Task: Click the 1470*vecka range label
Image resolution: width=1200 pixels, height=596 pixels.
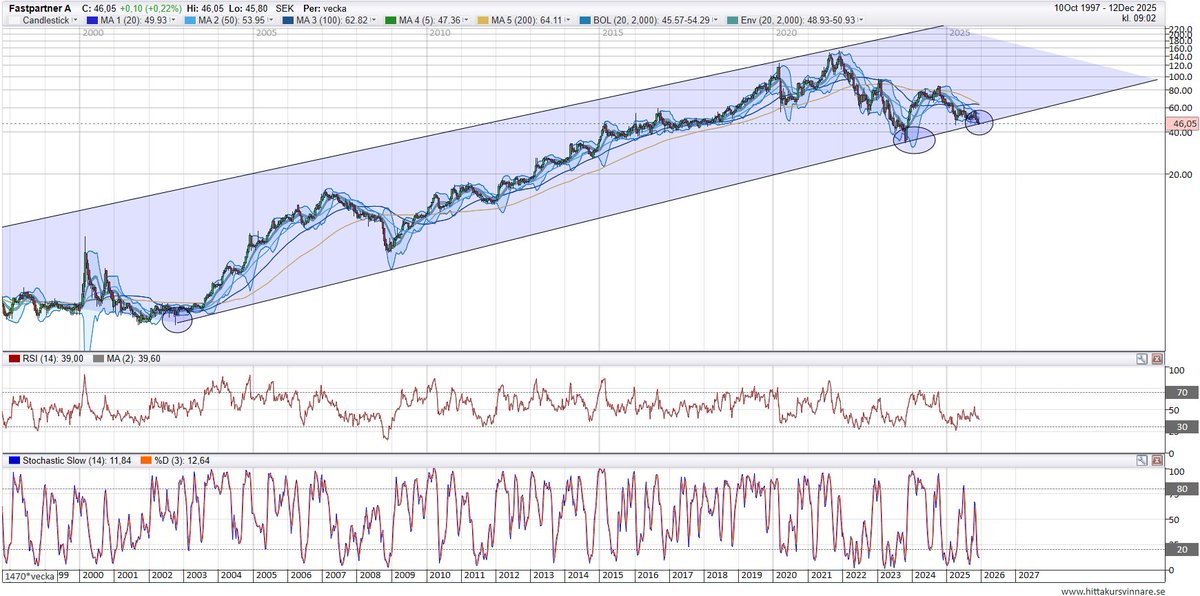Action: tap(28, 576)
